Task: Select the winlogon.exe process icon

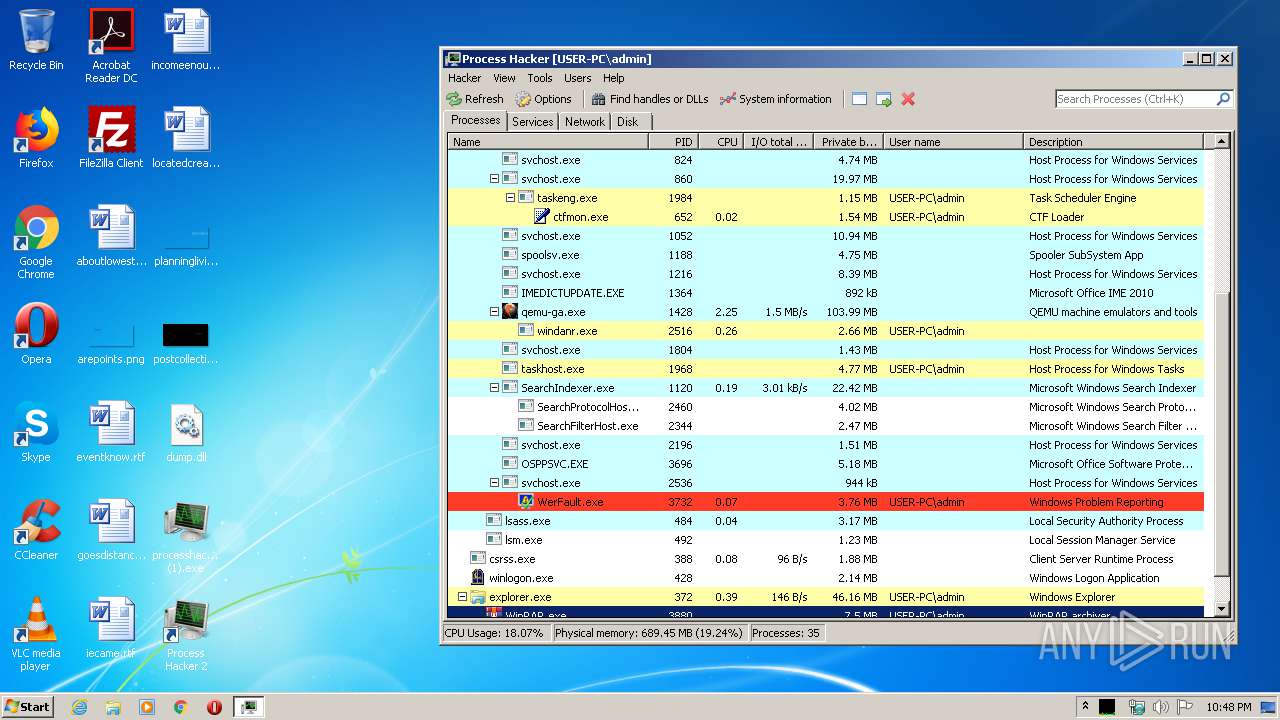Action: click(x=478, y=578)
